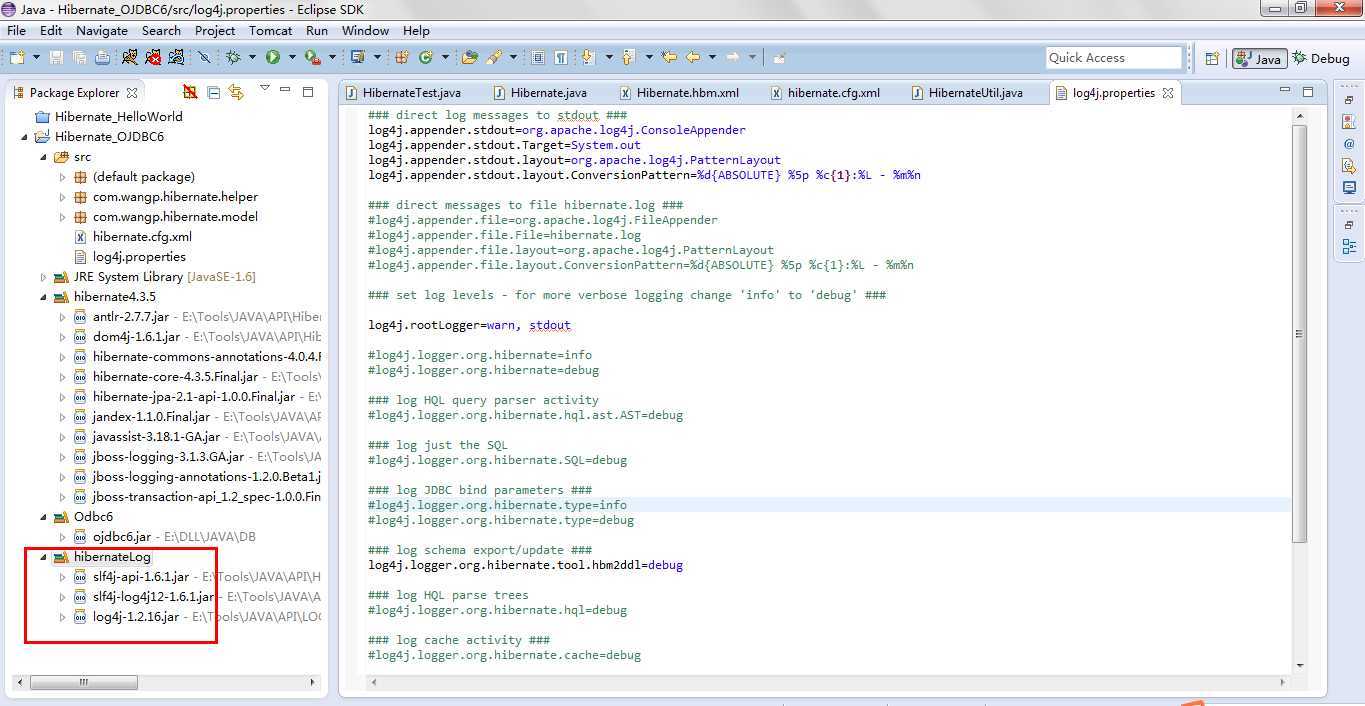The image size is (1365, 706).
Task: Click the editor vertical scrollbar thumb
Action: (1299, 333)
